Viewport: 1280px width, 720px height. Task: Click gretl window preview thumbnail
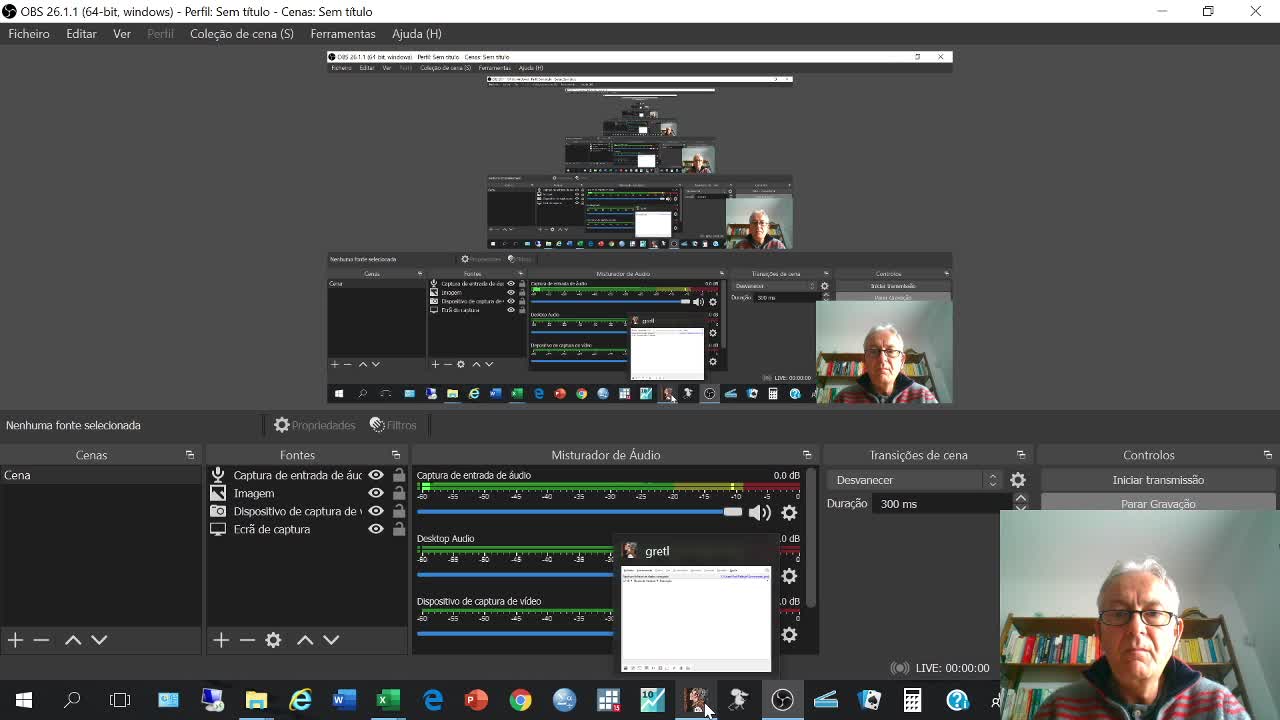pyautogui.click(x=696, y=618)
